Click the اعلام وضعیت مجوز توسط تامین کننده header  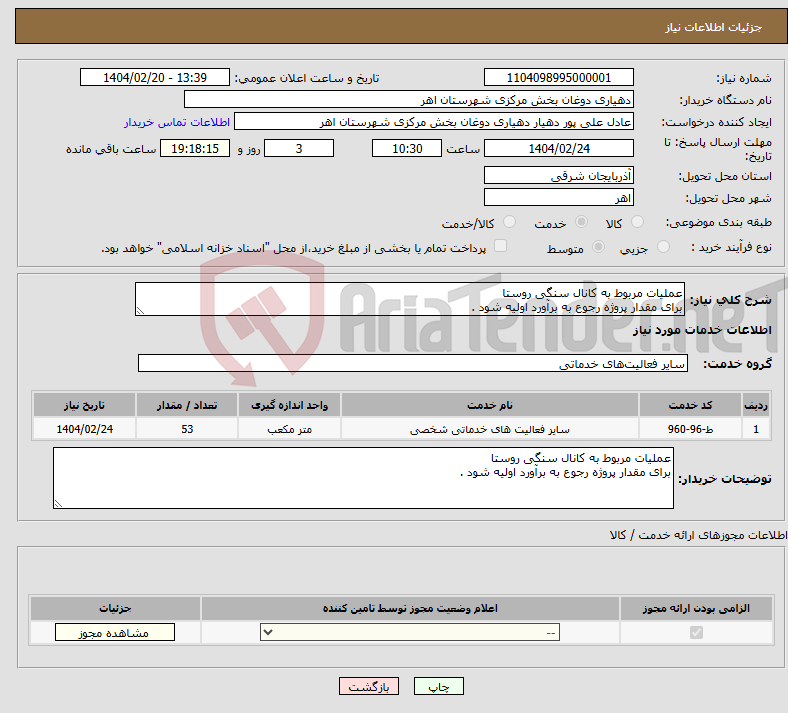point(410,608)
